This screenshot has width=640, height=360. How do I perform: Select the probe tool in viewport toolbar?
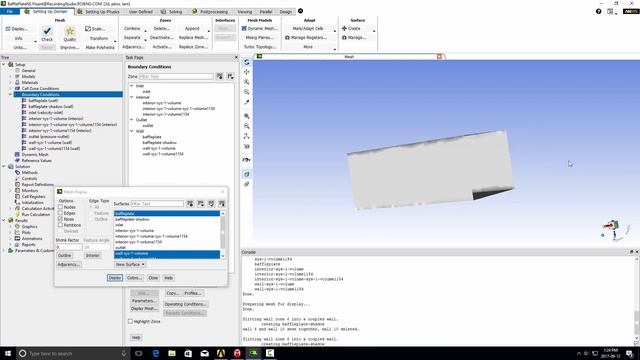247,102
